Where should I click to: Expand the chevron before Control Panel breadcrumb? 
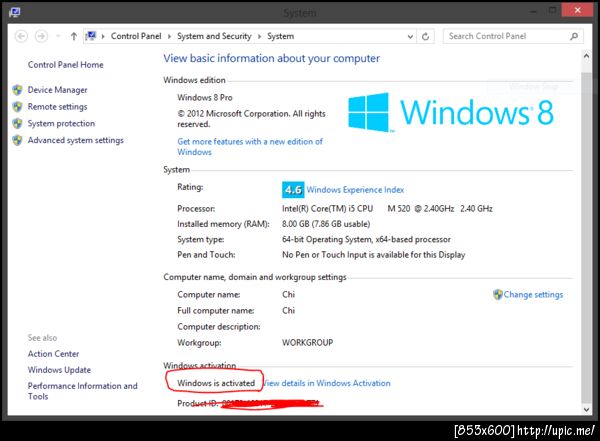(103, 37)
